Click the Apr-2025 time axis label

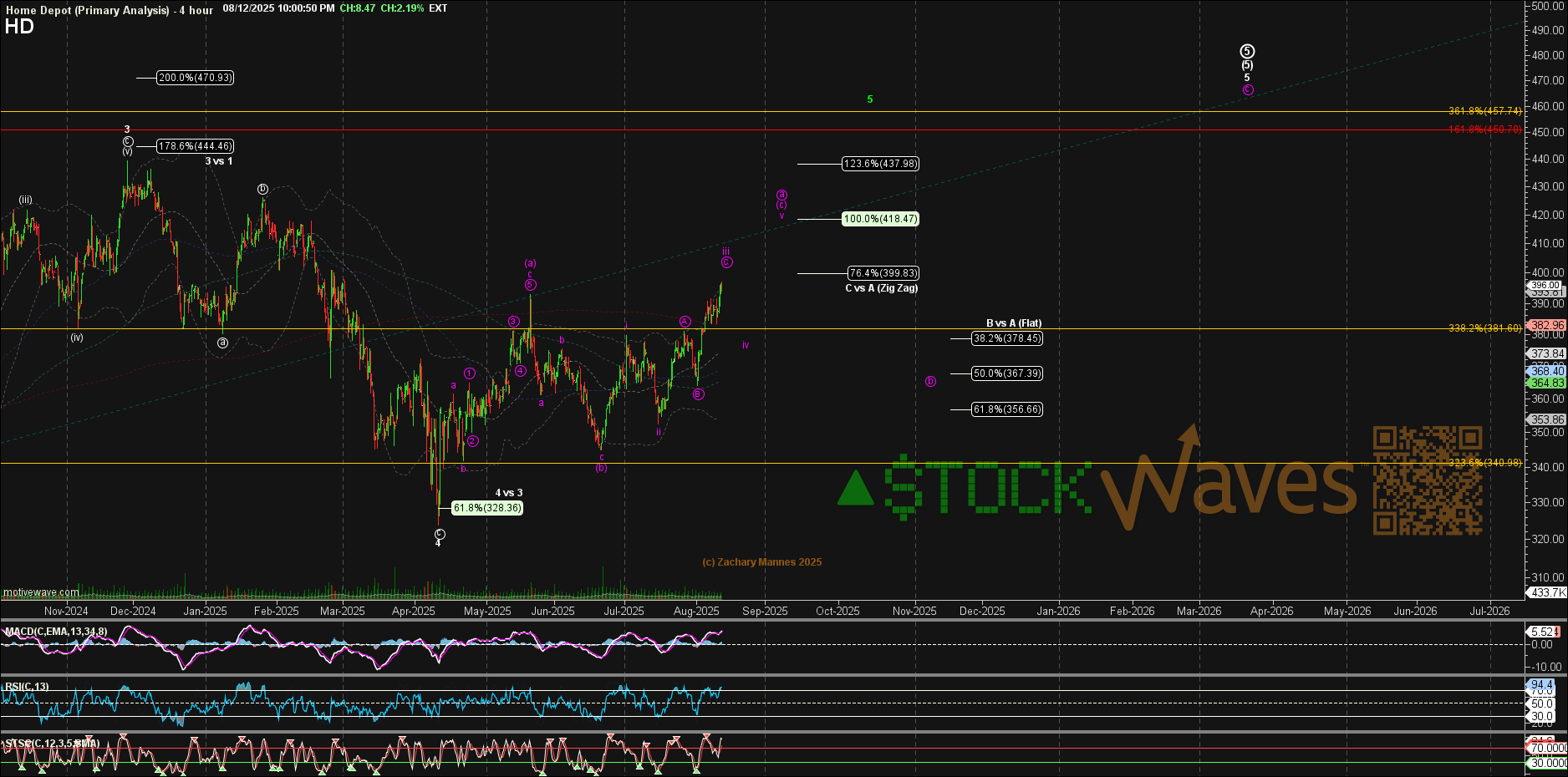click(414, 611)
